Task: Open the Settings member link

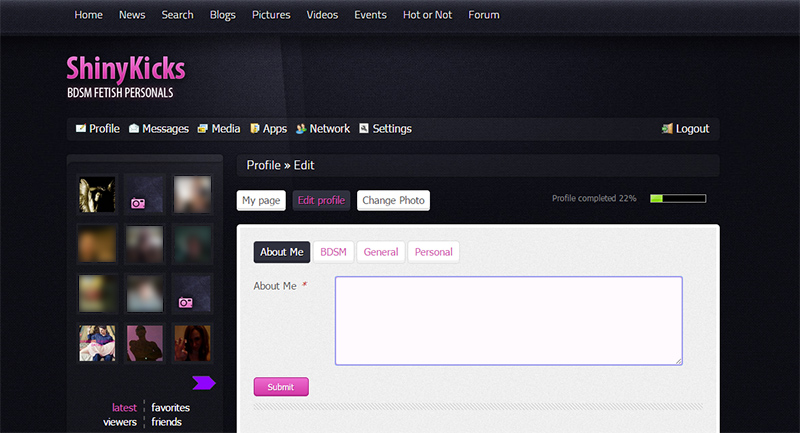Action: [x=392, y=129]
